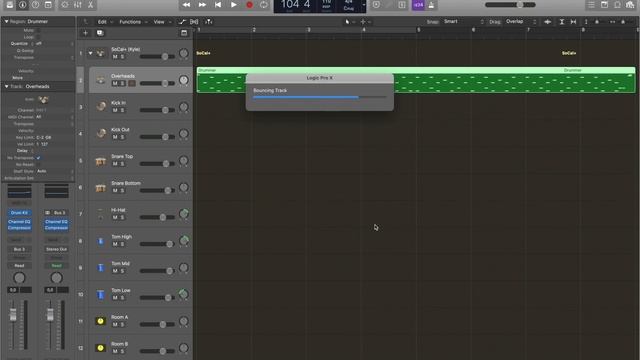The image size is (640, 360).
Task: Enable the region Mute checkbox
Action: click(38, 30)
